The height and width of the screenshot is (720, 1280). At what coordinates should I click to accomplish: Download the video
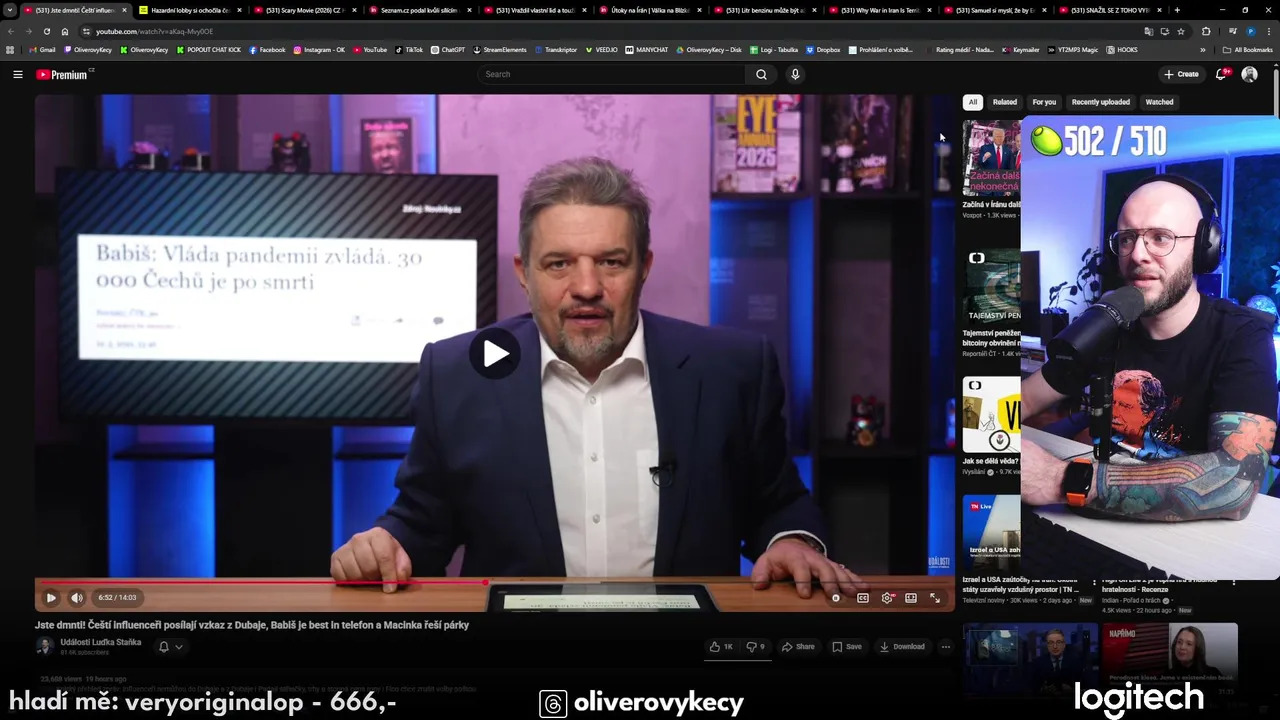click(x=903, y=647)
